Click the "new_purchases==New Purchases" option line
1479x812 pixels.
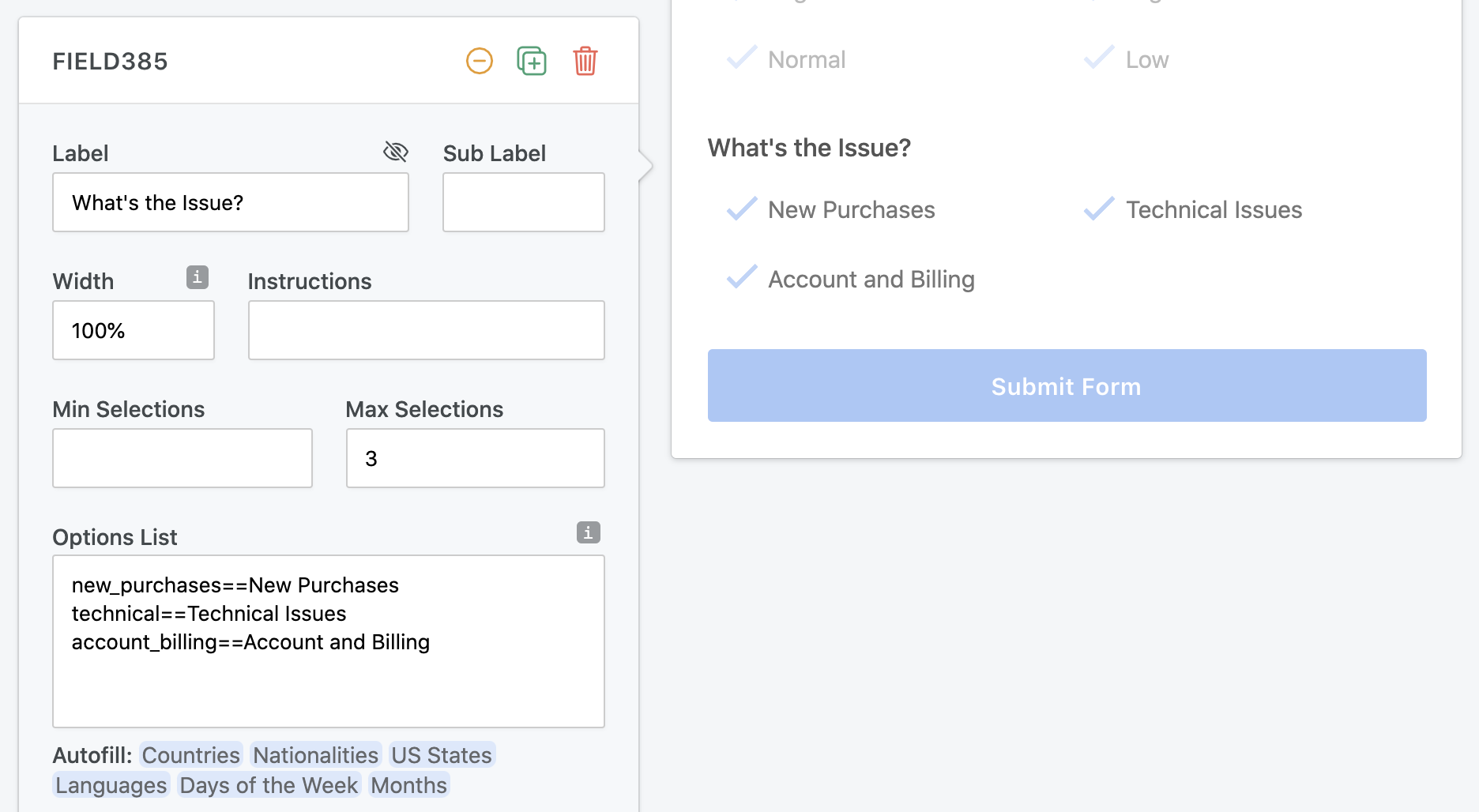coord(235,585)
